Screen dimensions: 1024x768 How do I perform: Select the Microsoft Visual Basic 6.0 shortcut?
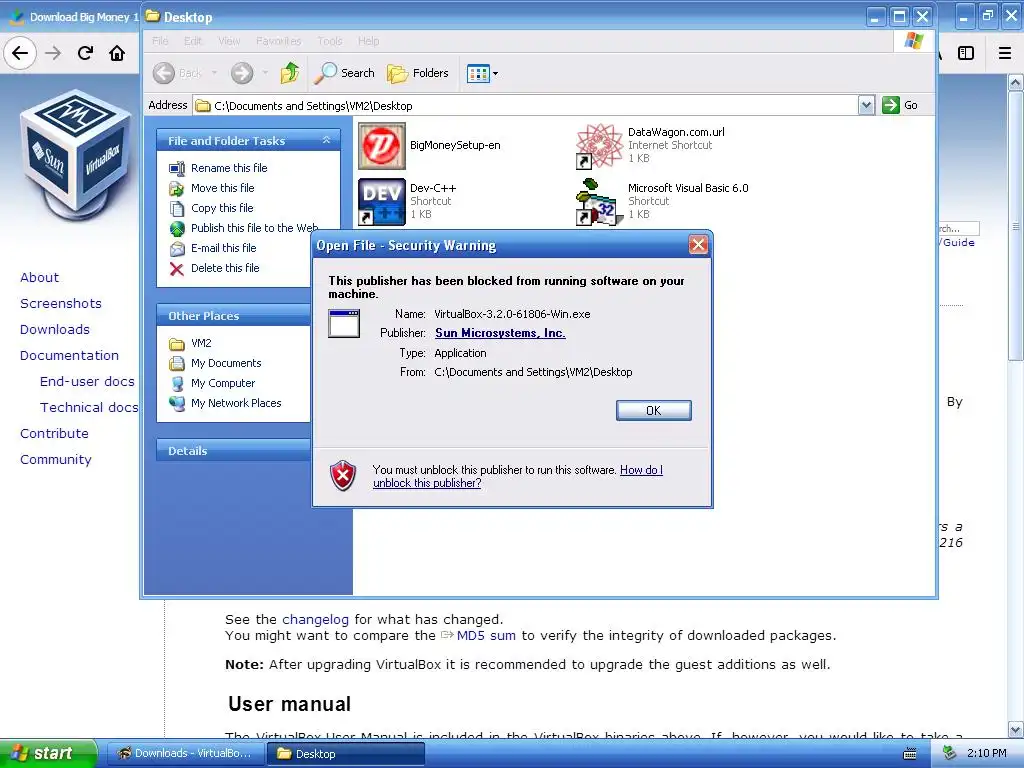point(688,188)
